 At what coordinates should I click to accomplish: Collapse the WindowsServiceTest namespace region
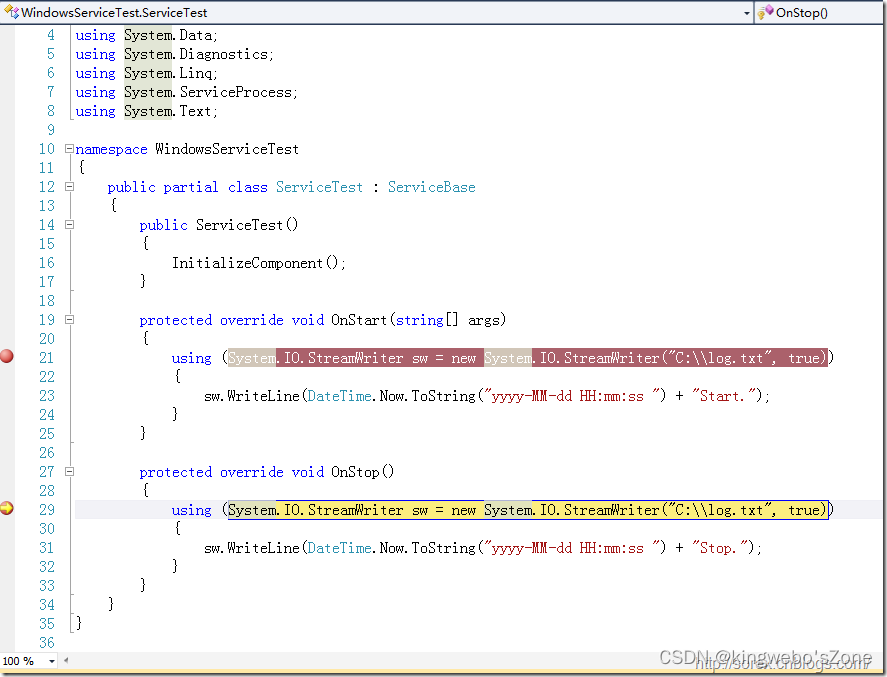(x=67, y=148)
